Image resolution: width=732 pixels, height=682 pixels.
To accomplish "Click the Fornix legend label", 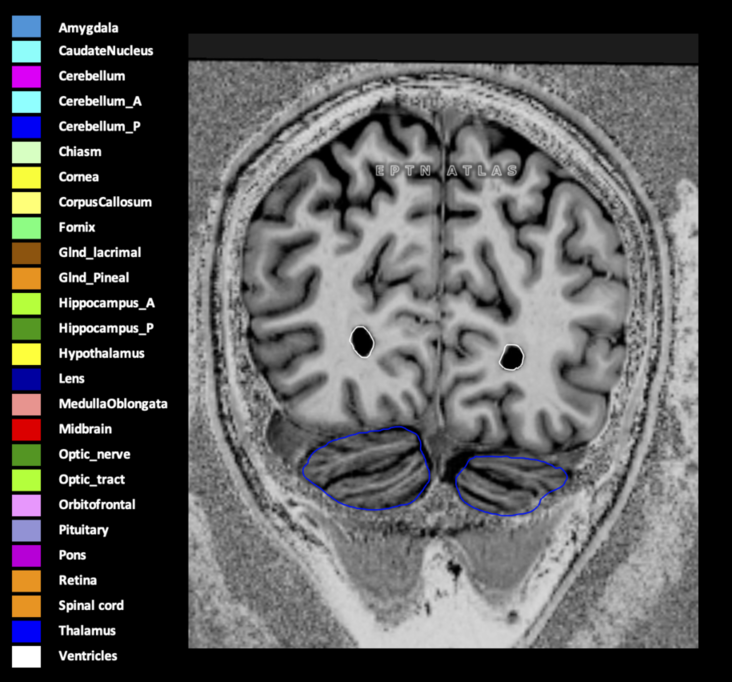I will pyautogui.click(x=77, y=227).
